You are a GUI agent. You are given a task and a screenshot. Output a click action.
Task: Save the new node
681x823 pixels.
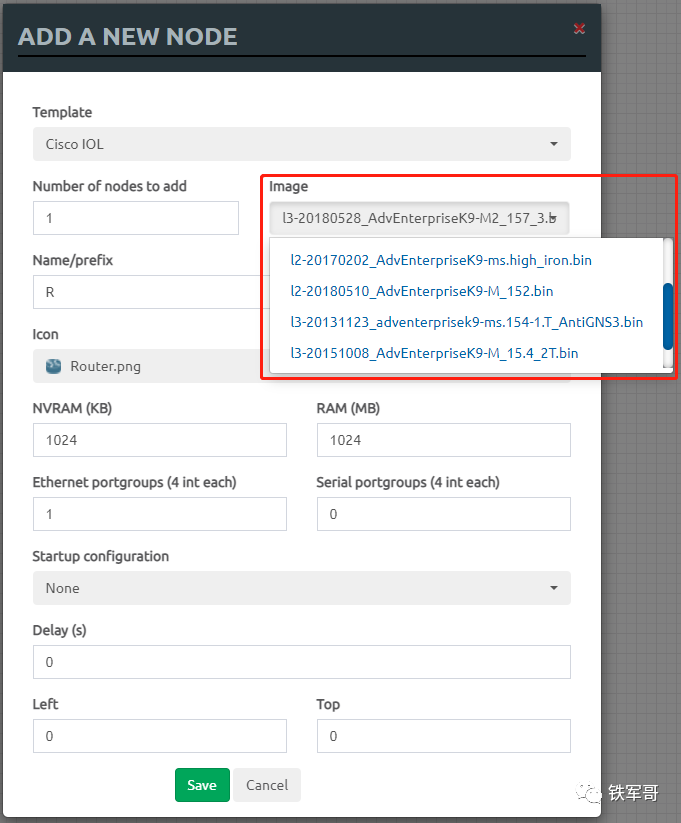(202, 785)
